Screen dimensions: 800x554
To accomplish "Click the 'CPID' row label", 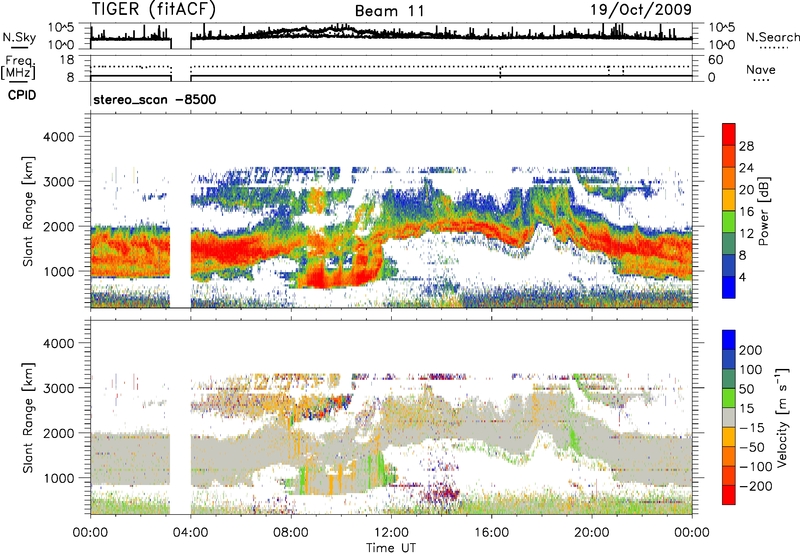I will [x=22, y=95].
